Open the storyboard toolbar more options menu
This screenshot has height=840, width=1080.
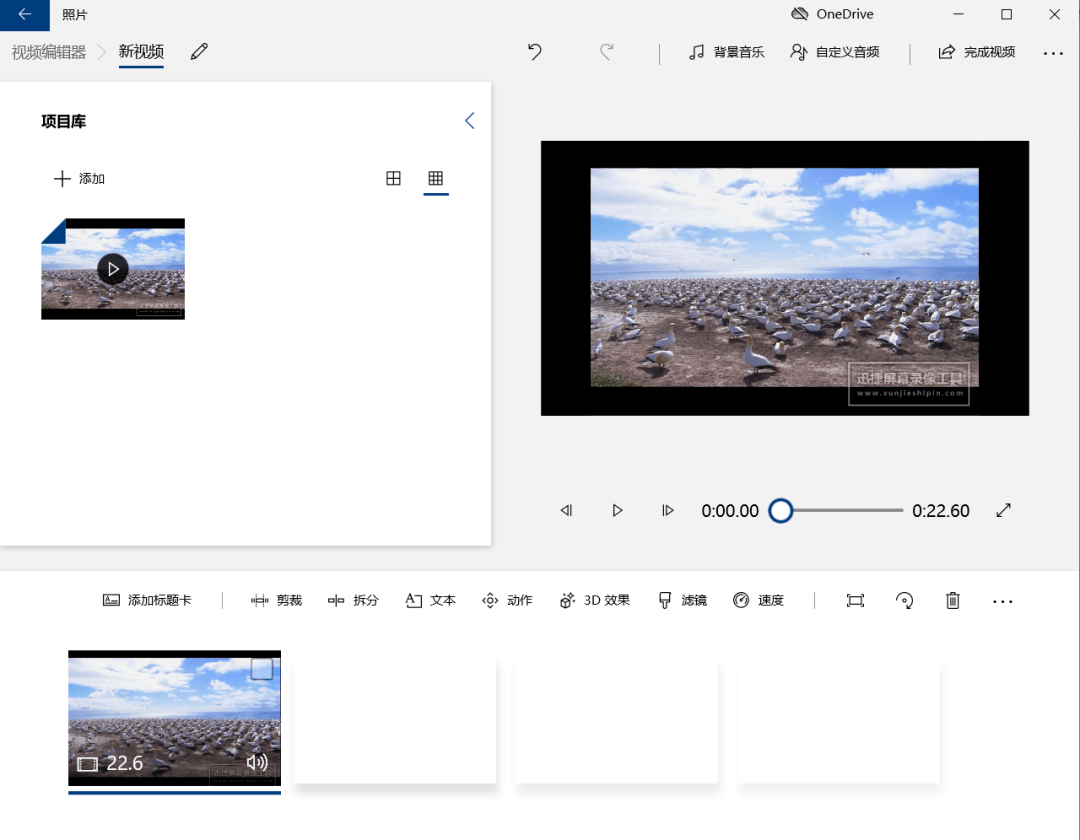point(1003,601)
